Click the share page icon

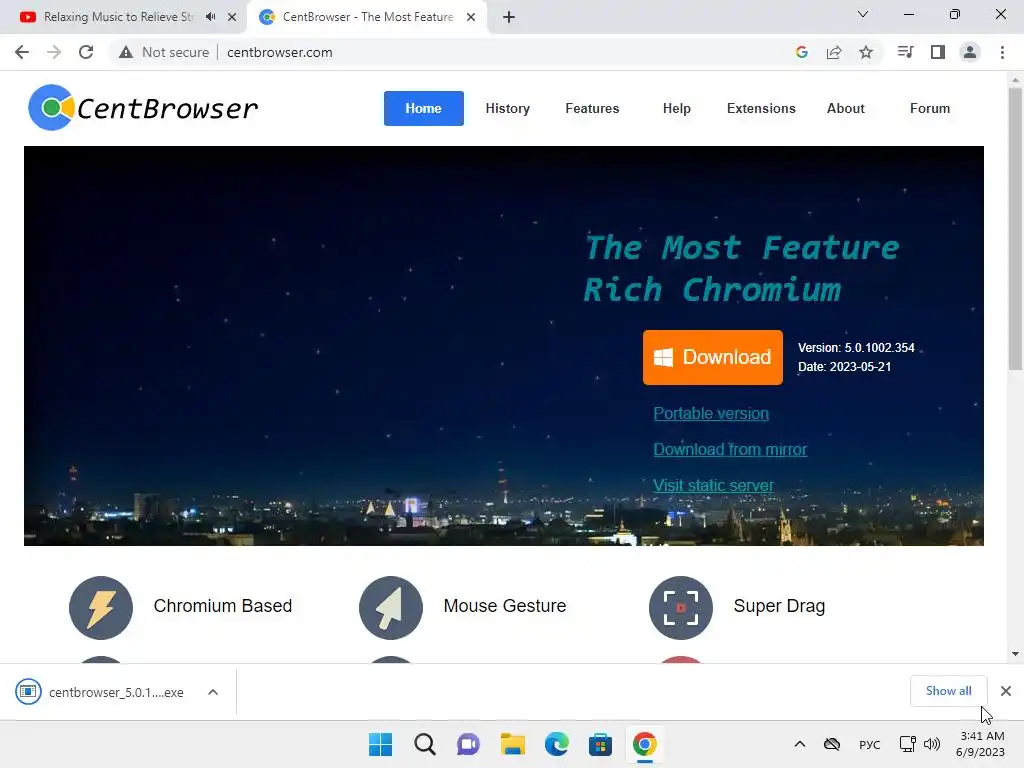point(834,52)
